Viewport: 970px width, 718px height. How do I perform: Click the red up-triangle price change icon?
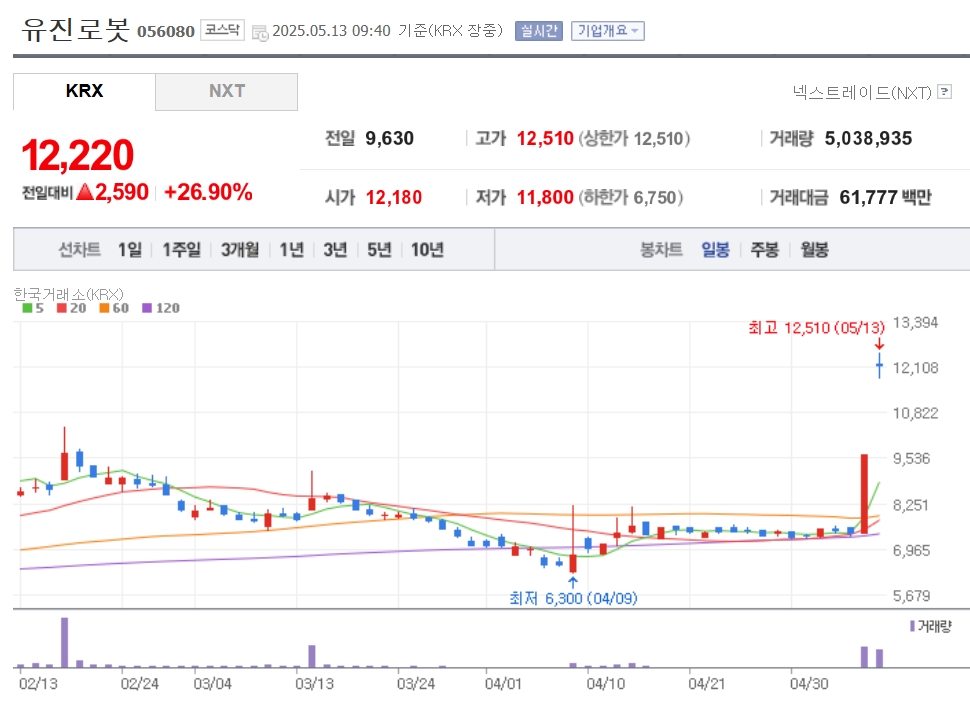tap(85, 192)
